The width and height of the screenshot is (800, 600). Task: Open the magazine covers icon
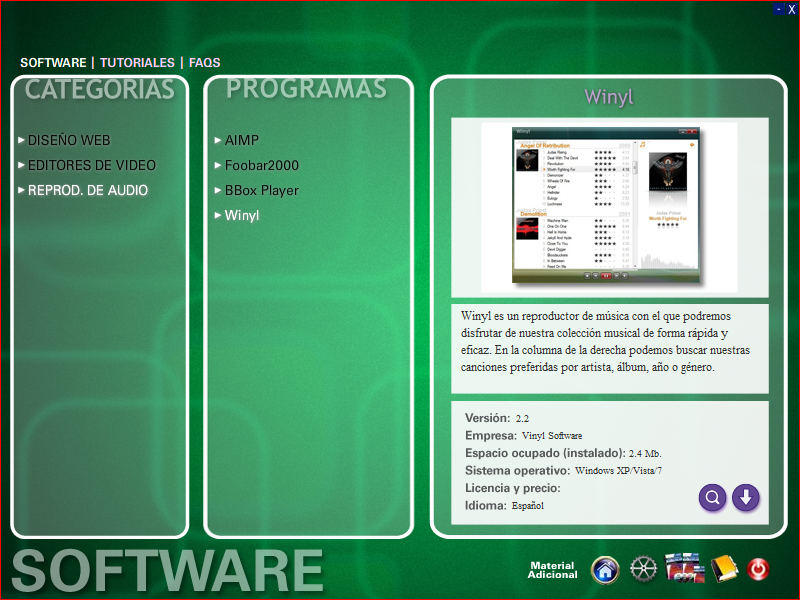click(685, 567)
